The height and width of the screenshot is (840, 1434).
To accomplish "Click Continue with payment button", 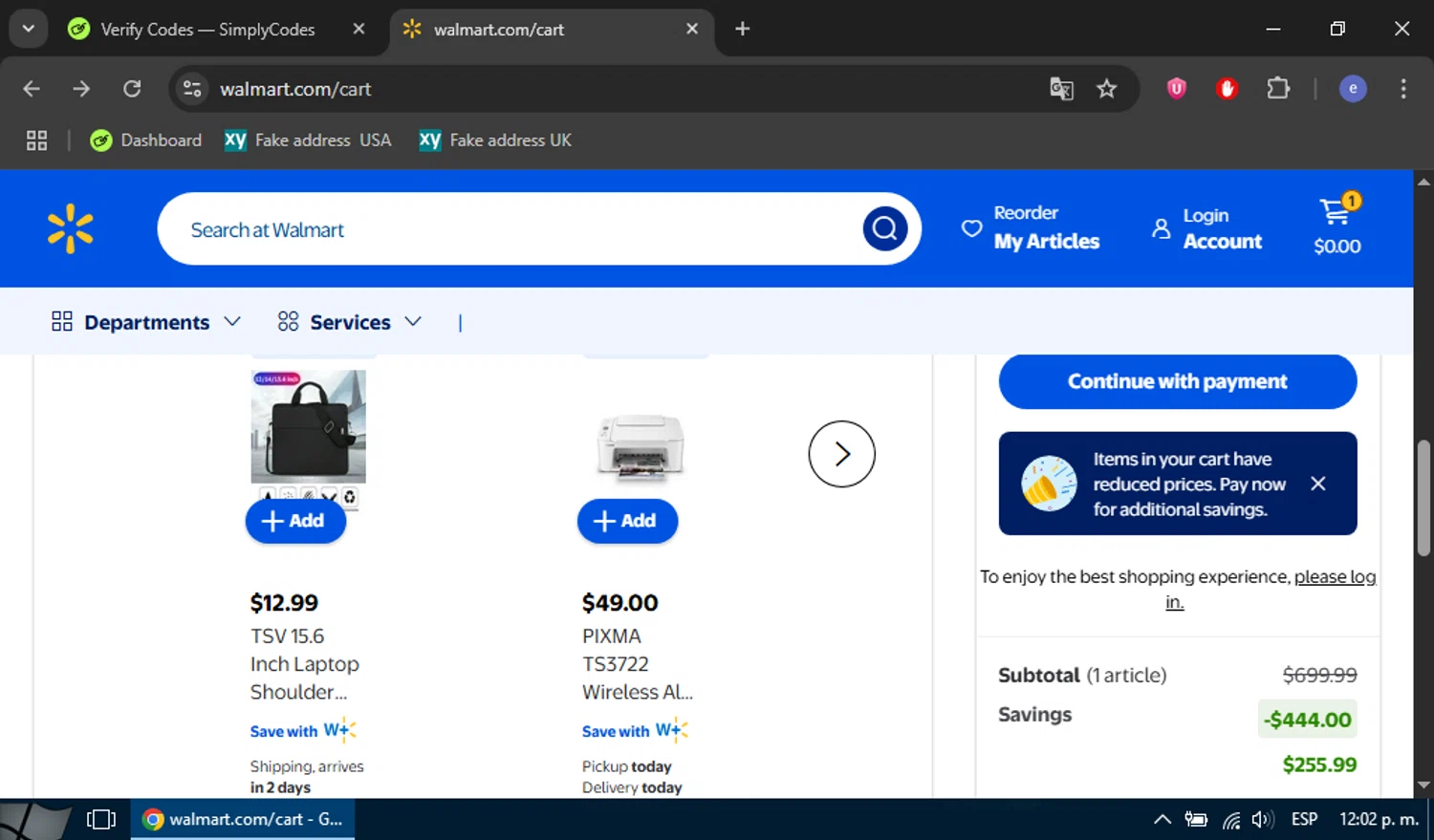I will [1178, 381].
